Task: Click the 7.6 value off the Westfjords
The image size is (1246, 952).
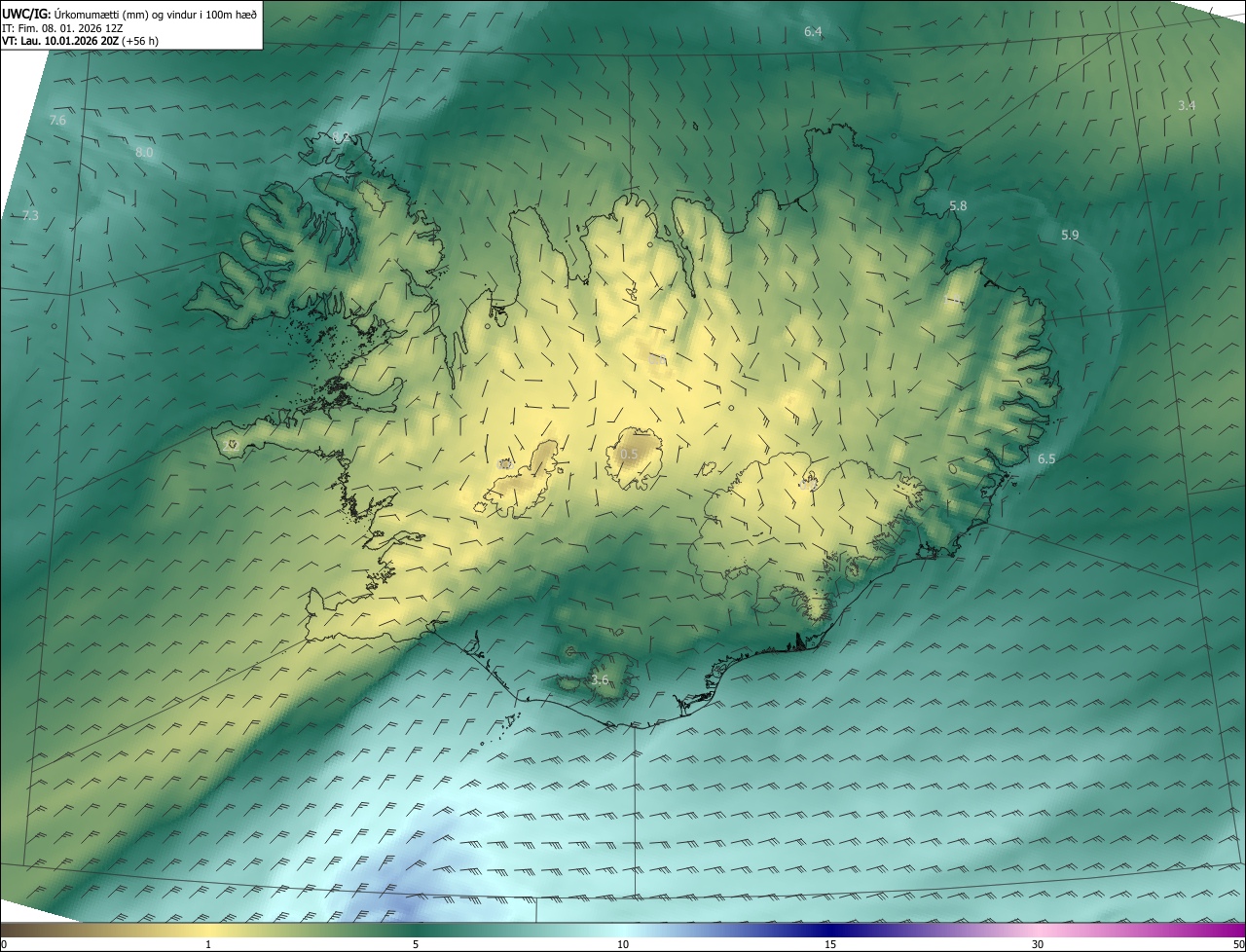Action: pos(57,121)
